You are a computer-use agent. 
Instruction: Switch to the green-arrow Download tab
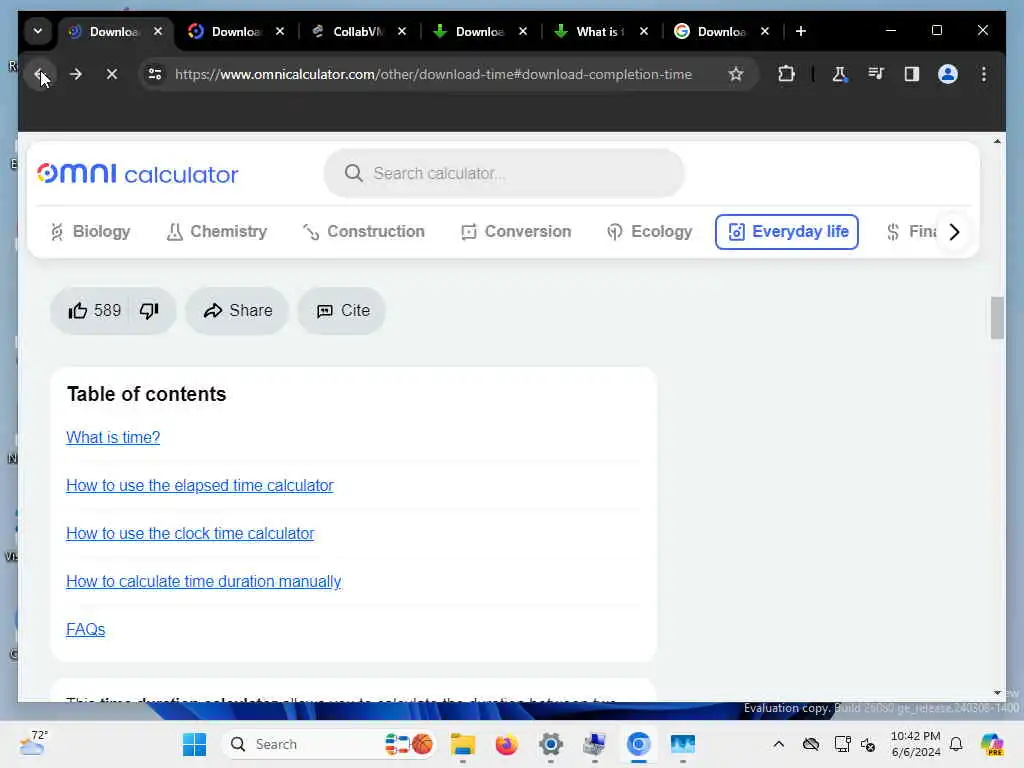tap(479, 31)
